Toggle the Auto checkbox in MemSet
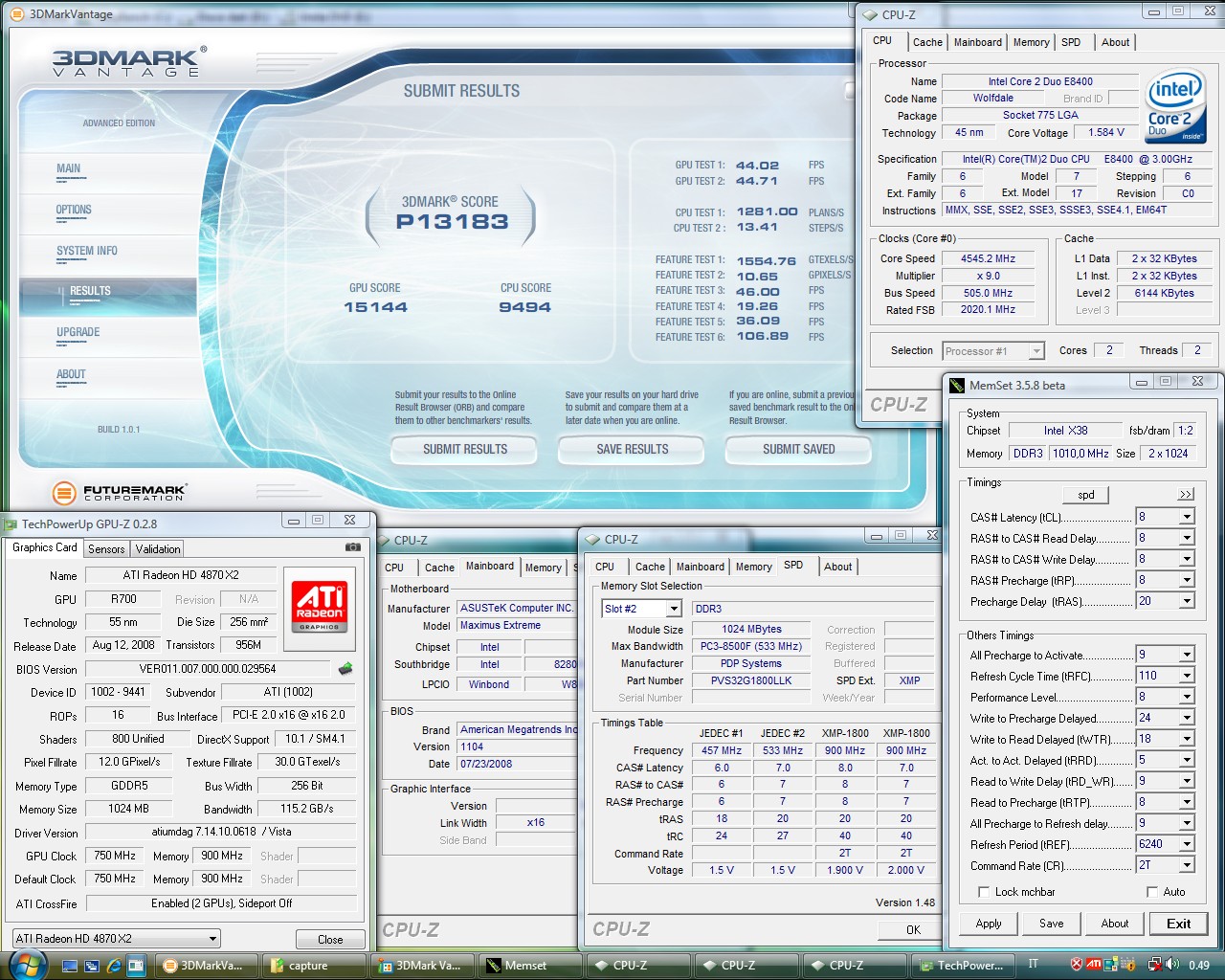 (1152, 892)
